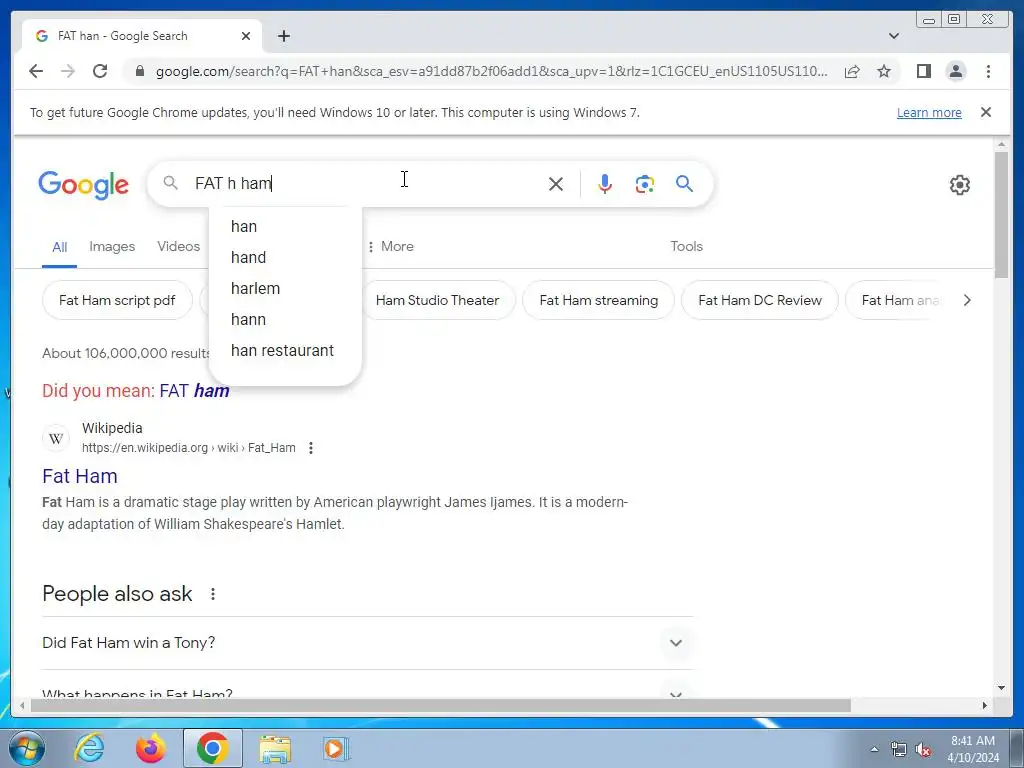Choose the 'han restaurant' suggestion
This screenshot has height=768, width=1024.
[x=285, y=351]
